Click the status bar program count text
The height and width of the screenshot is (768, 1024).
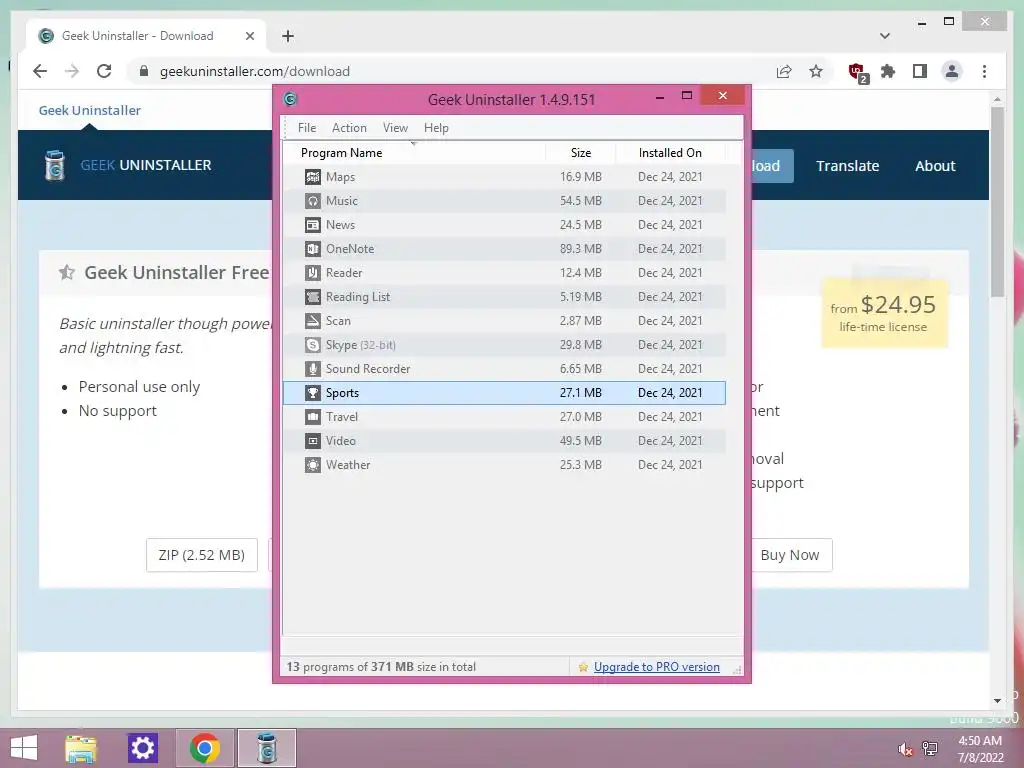coord(381,667)
